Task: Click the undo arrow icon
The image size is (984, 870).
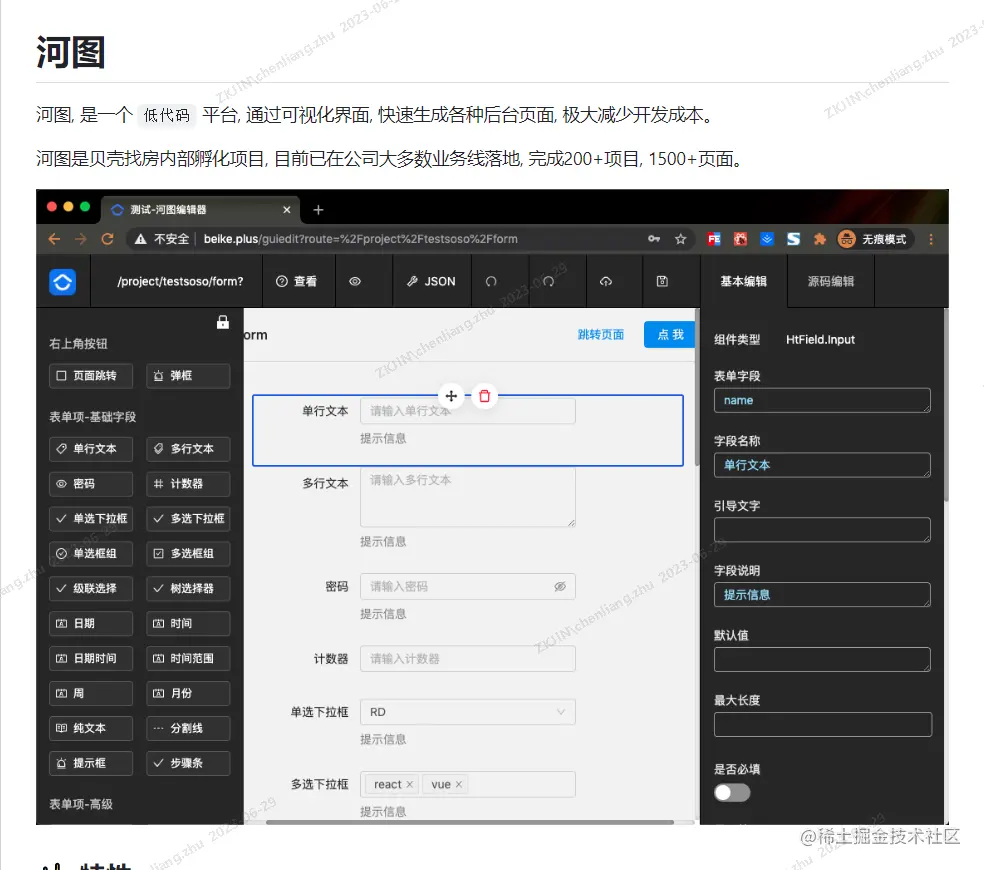Action: (x=491, y=281)
